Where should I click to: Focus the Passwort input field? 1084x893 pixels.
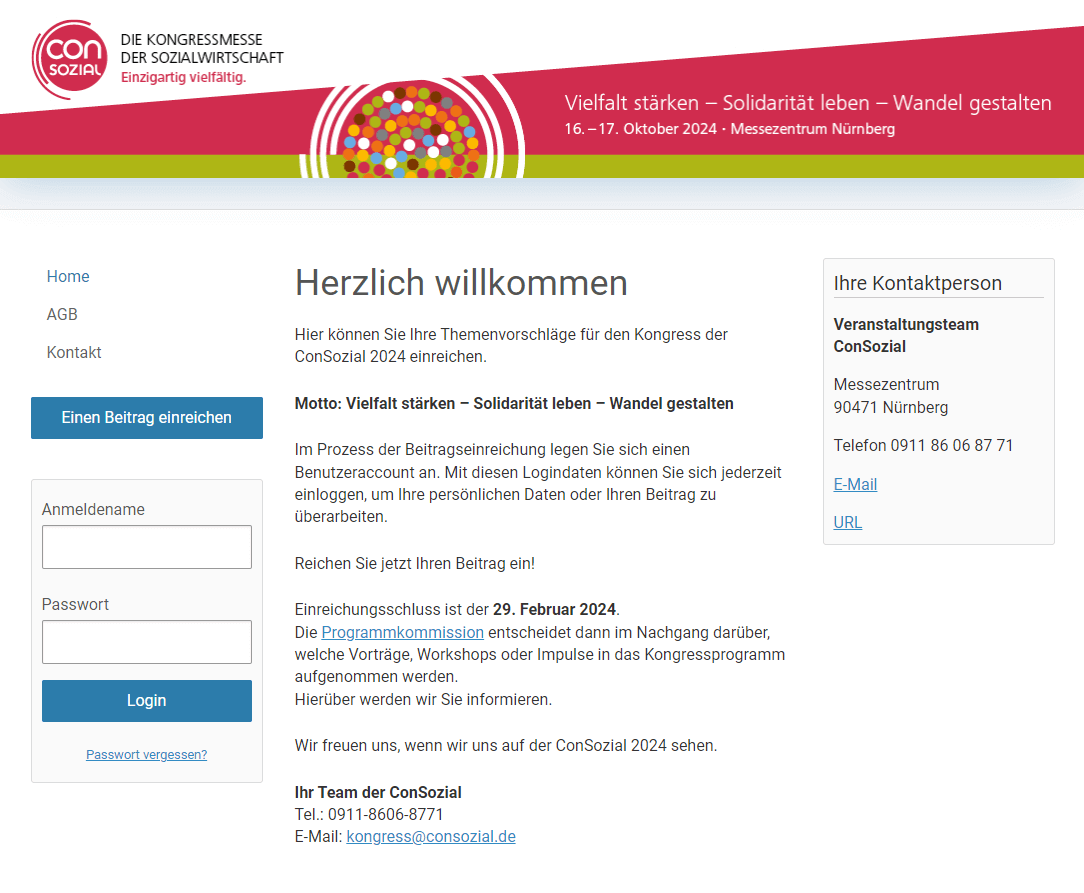[147, 641]
